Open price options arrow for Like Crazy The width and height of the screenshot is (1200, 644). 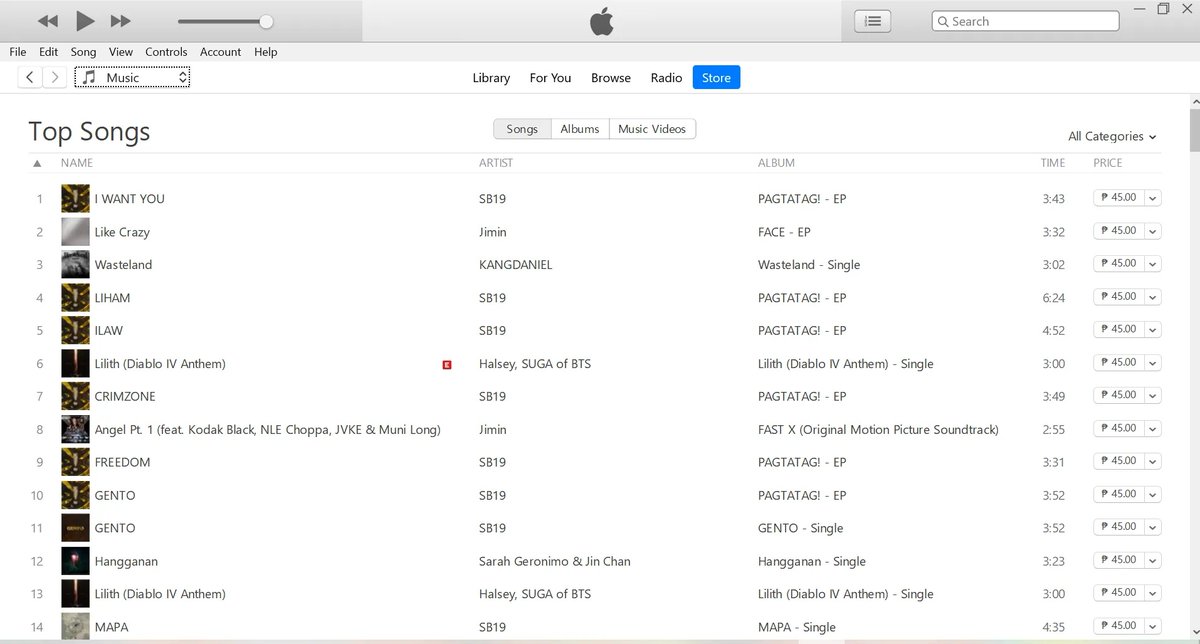point(1153,231)
